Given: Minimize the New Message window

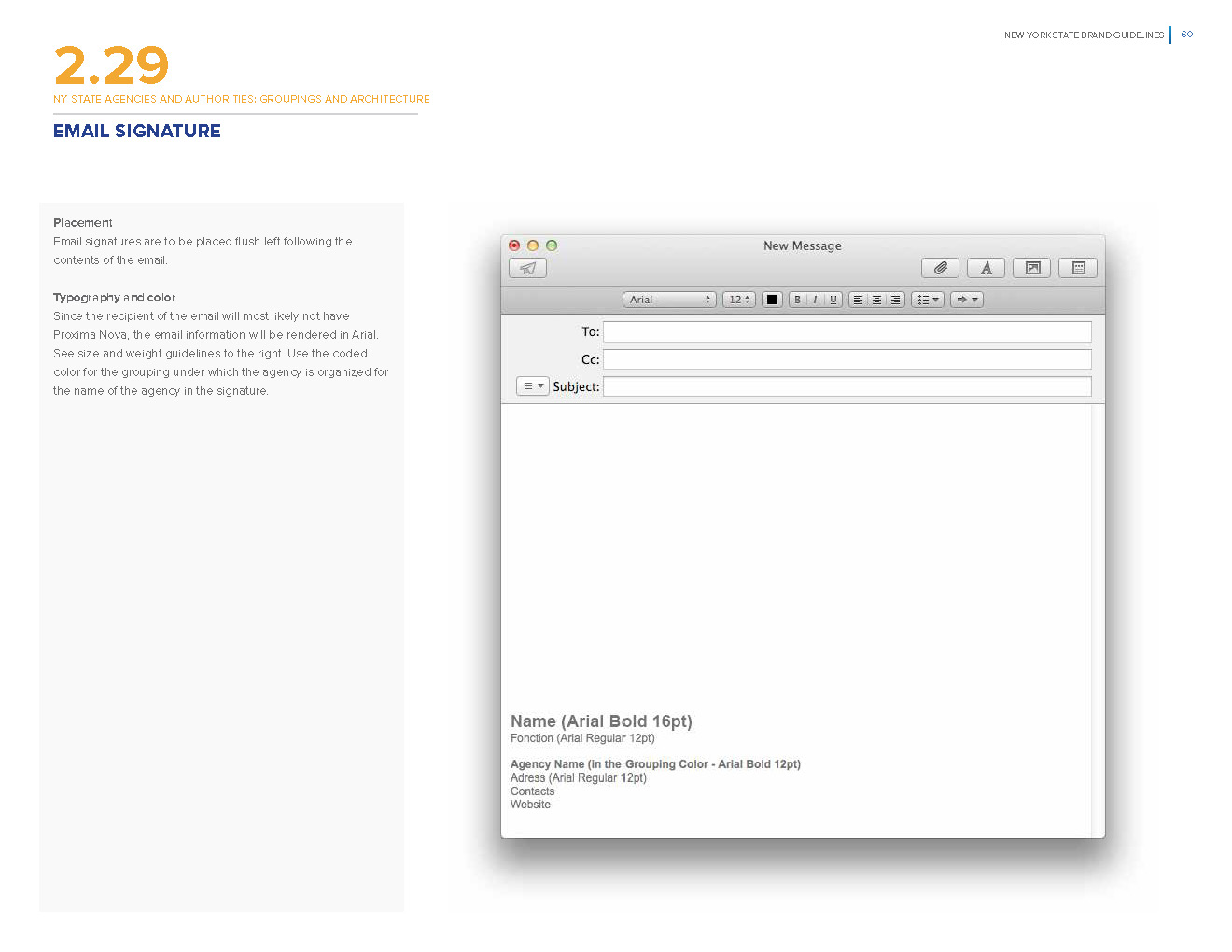Looking at the screenshot, I should click(x=533, y=245).
